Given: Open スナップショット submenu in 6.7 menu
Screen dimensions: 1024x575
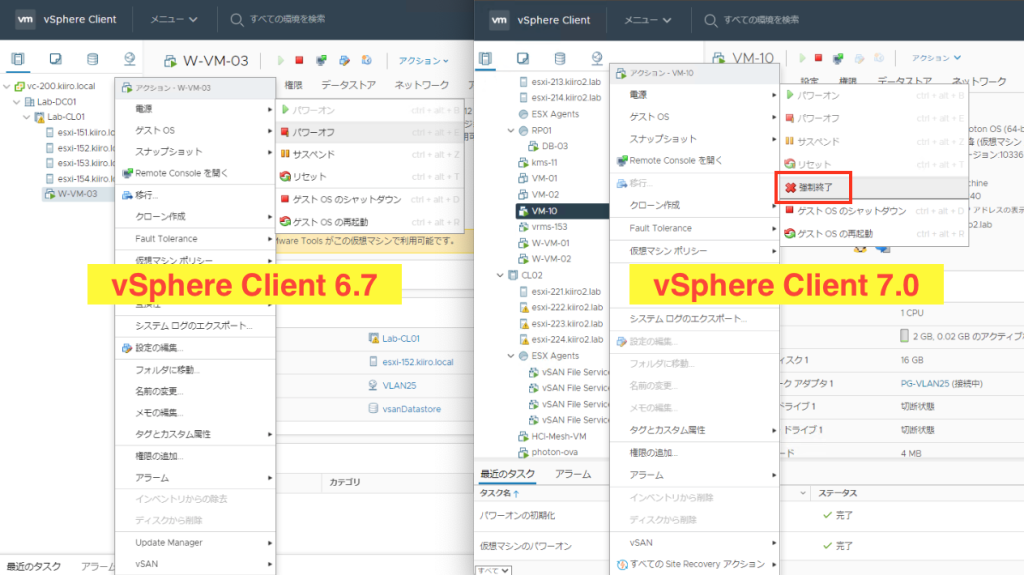Looking at the screenshot, I should click(195, 152).
